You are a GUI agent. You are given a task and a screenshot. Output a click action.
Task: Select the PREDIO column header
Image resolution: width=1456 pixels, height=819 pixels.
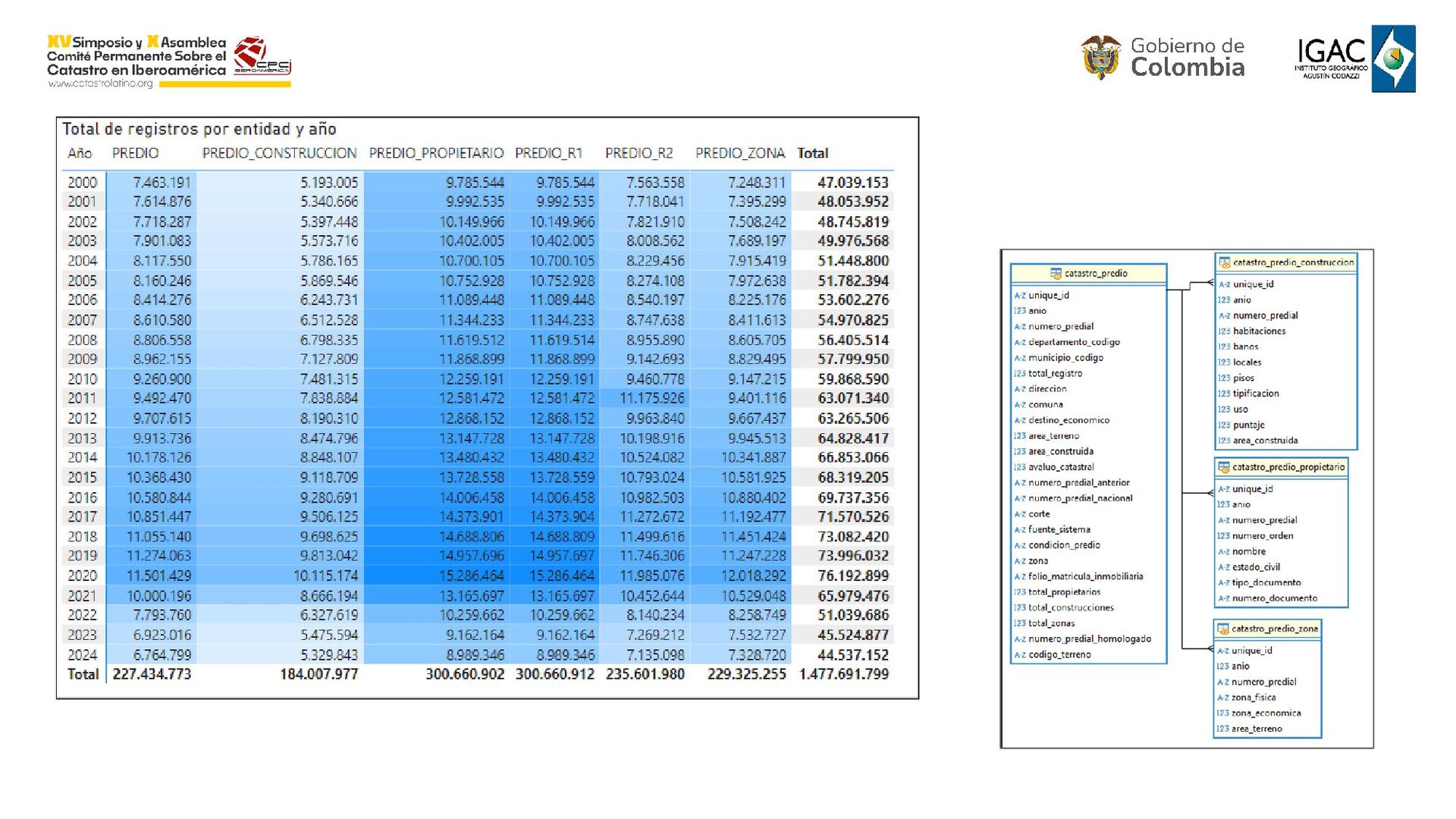(135, 153)
